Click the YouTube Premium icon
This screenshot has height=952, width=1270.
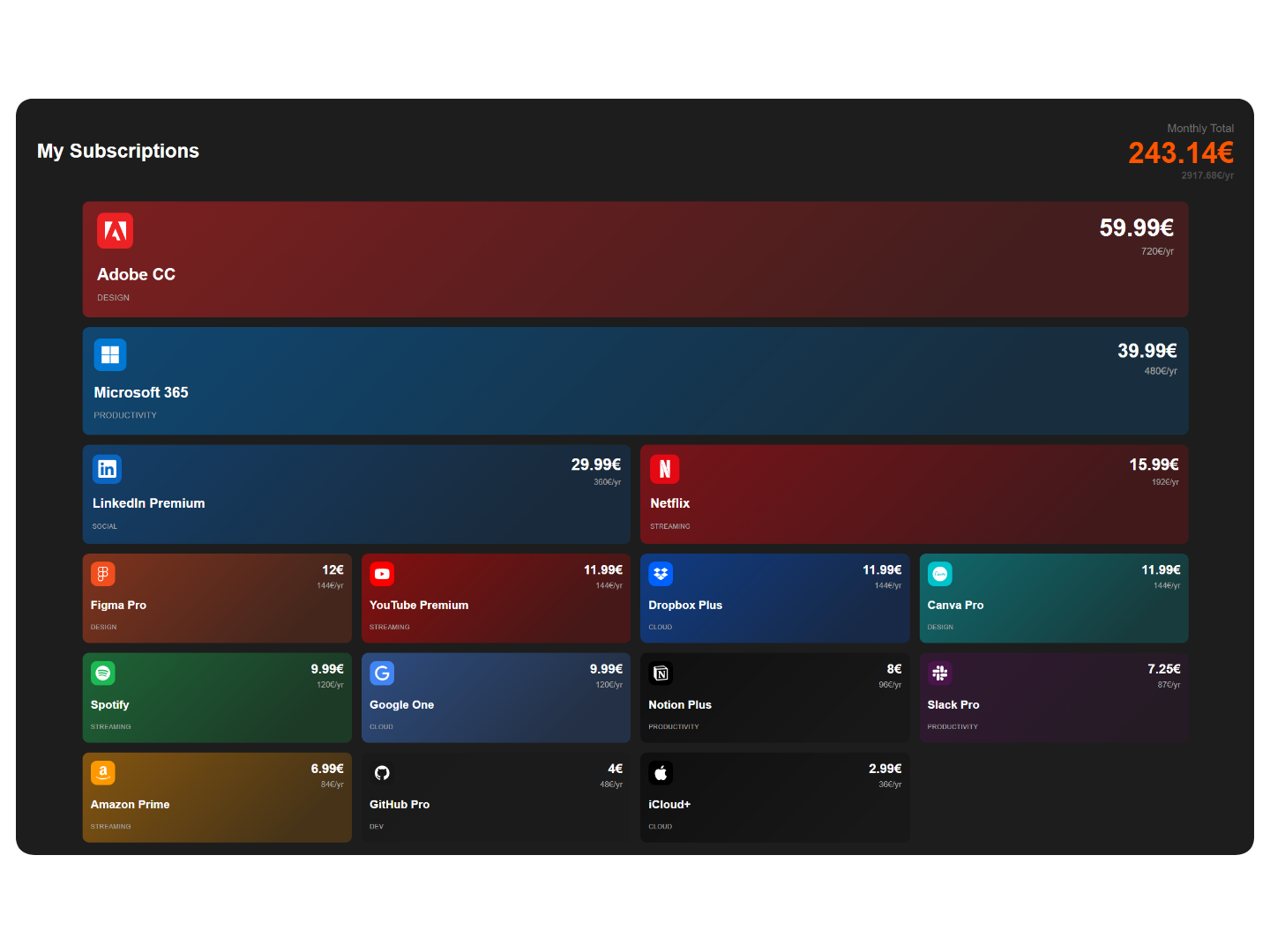[382, 573]
